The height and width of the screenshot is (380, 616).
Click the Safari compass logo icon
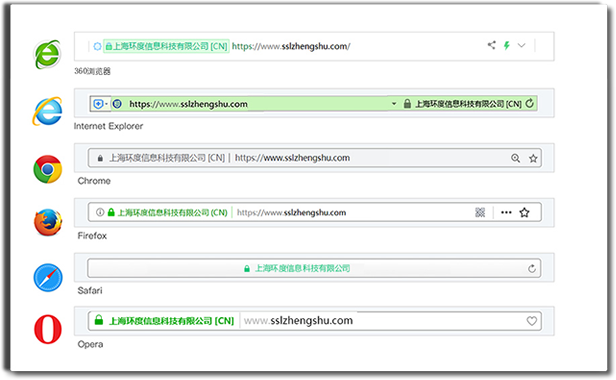tap(48, 278)
